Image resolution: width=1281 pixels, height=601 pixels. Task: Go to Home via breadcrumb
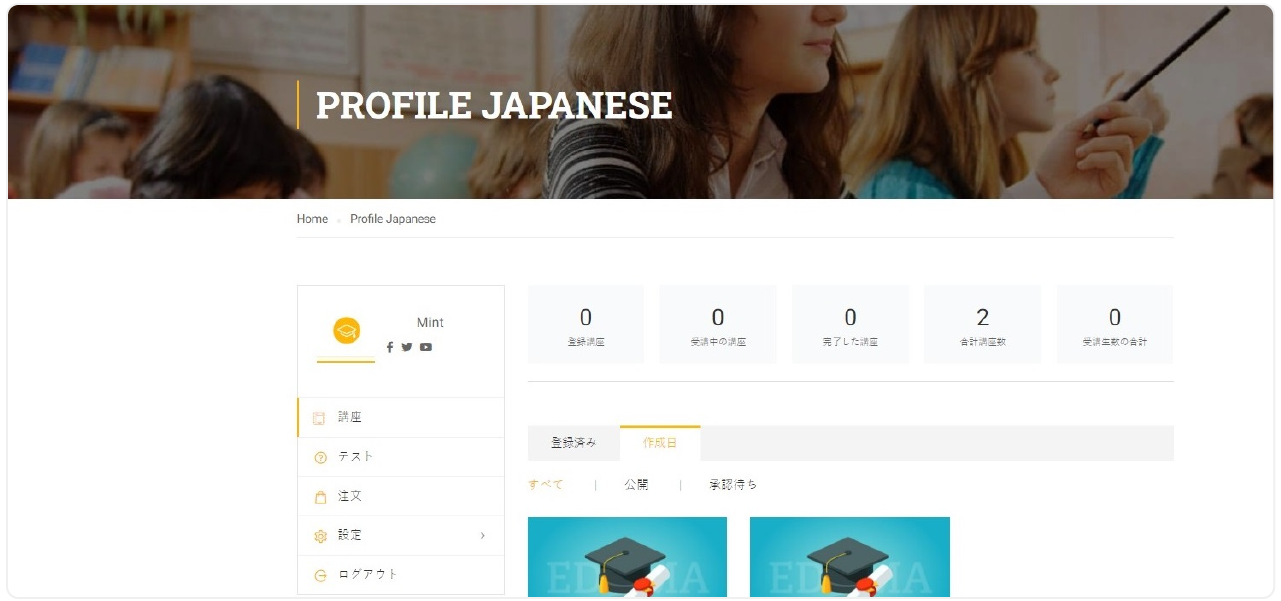click(312, 219)
